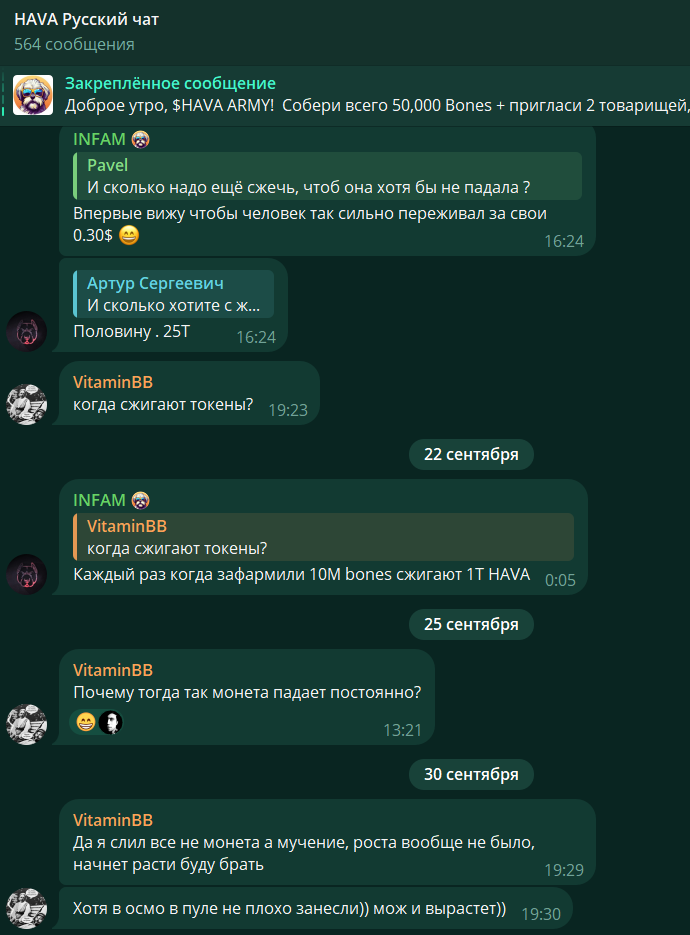Click INFAM's avatar beside Половину . 25T message
690x935 pixels.
pyautogui.click(x=26, y=331)
